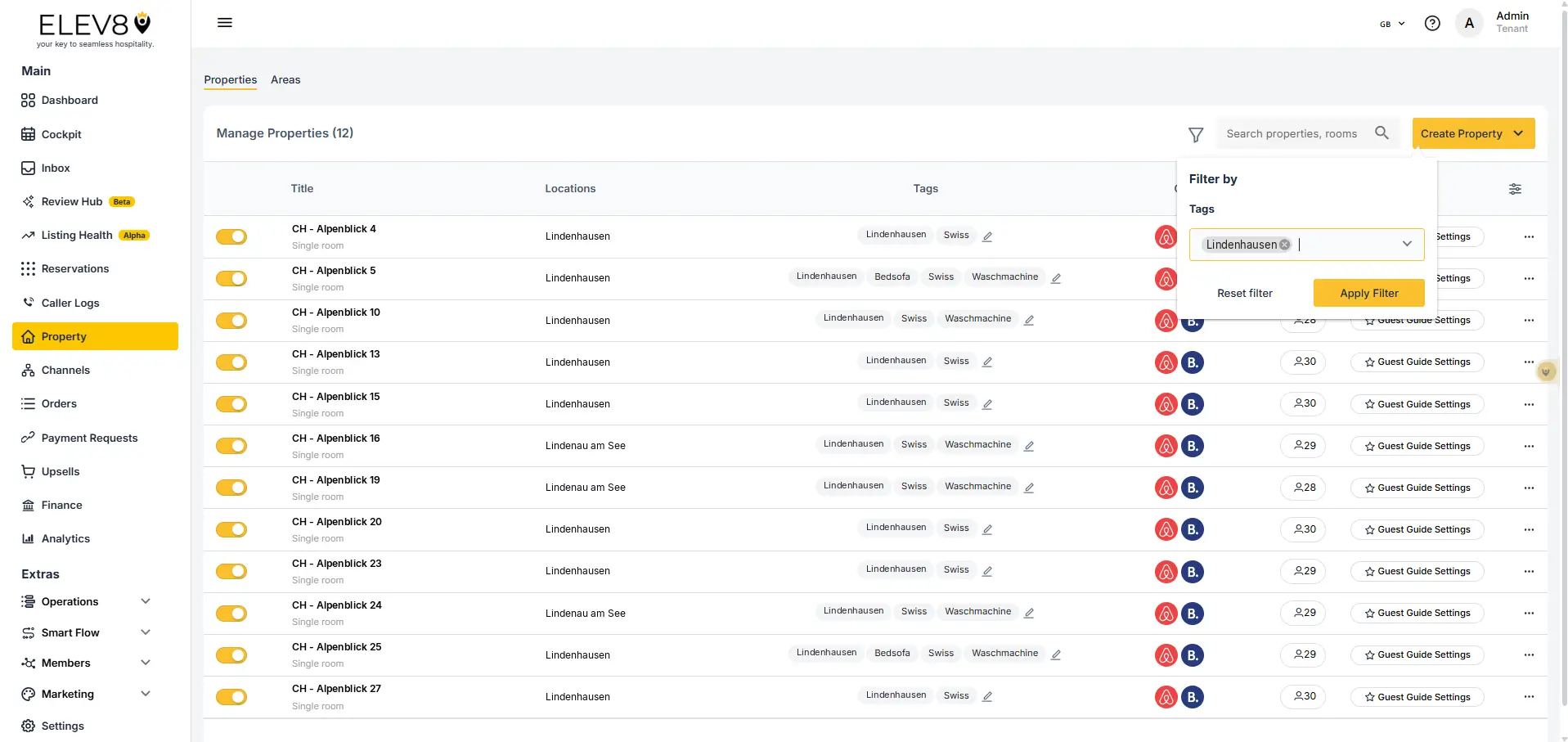The width and height of the screenshot is (1568, 742).
Task: Switch to the Areas tab
Action: point(285,79)
